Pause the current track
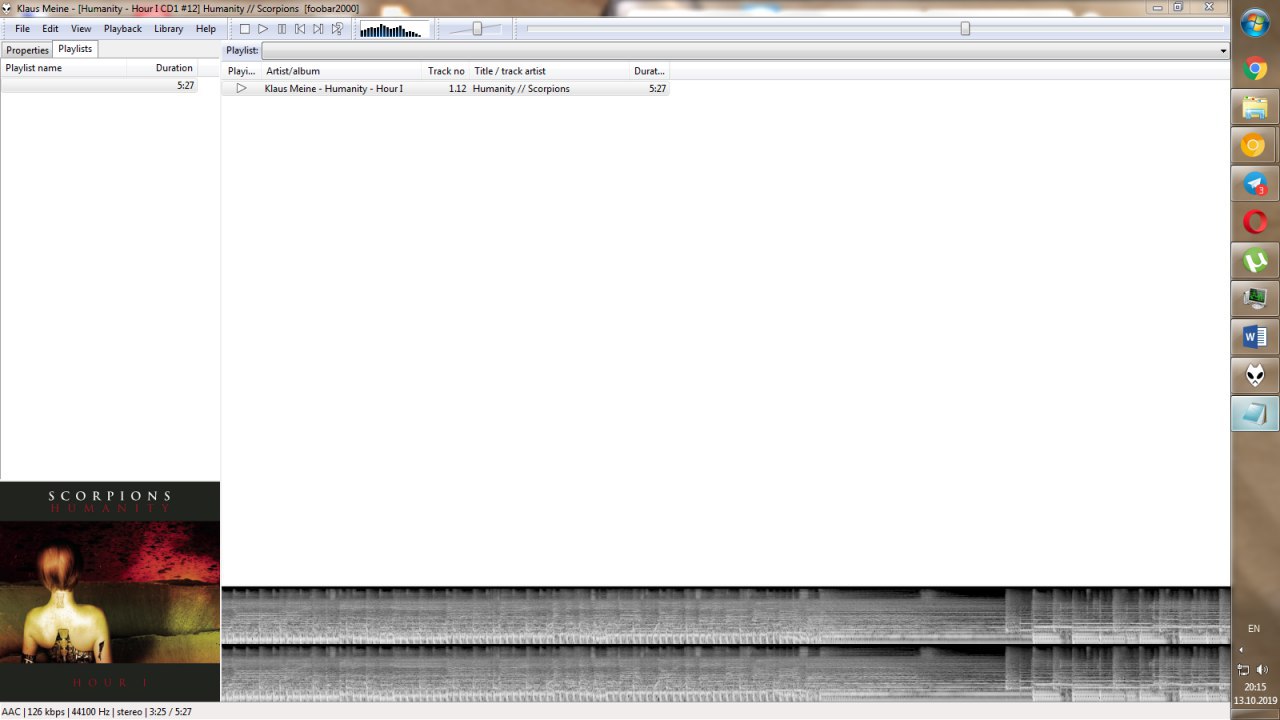This screenshot has height=720, width=1280. pyautogui.click(x=282, y=29)
